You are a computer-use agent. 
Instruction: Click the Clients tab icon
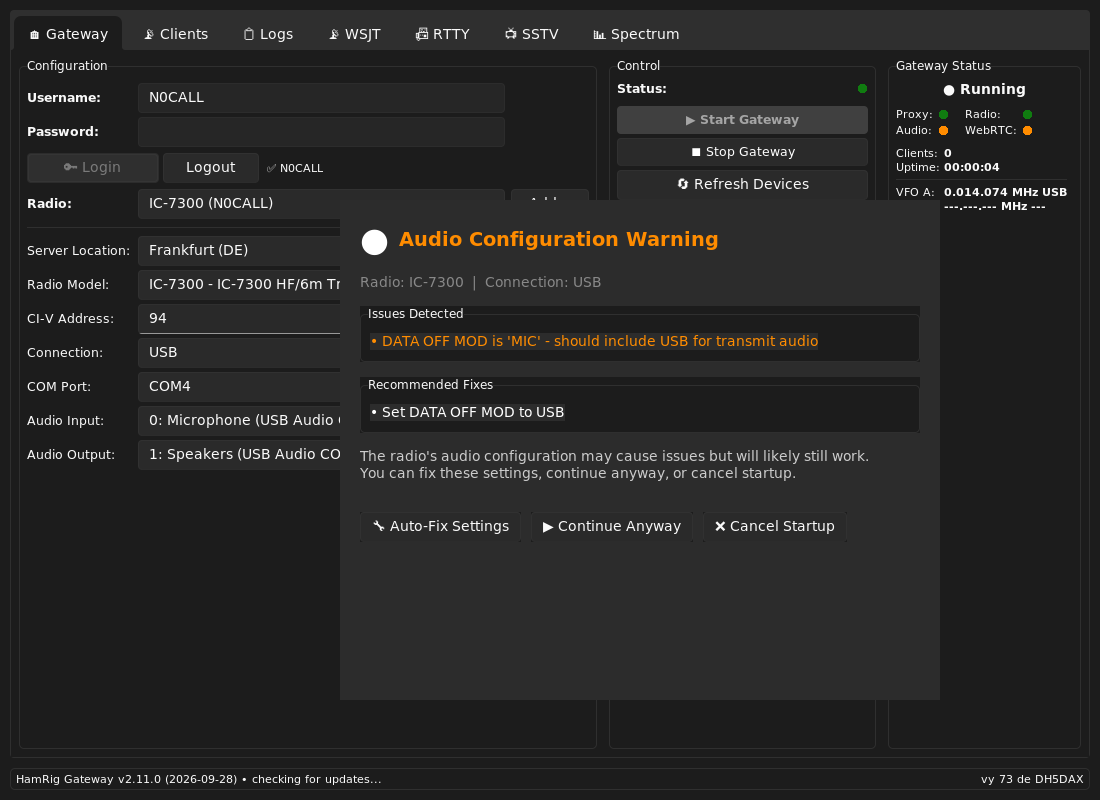pyautogui.click(x=149, y=34)
